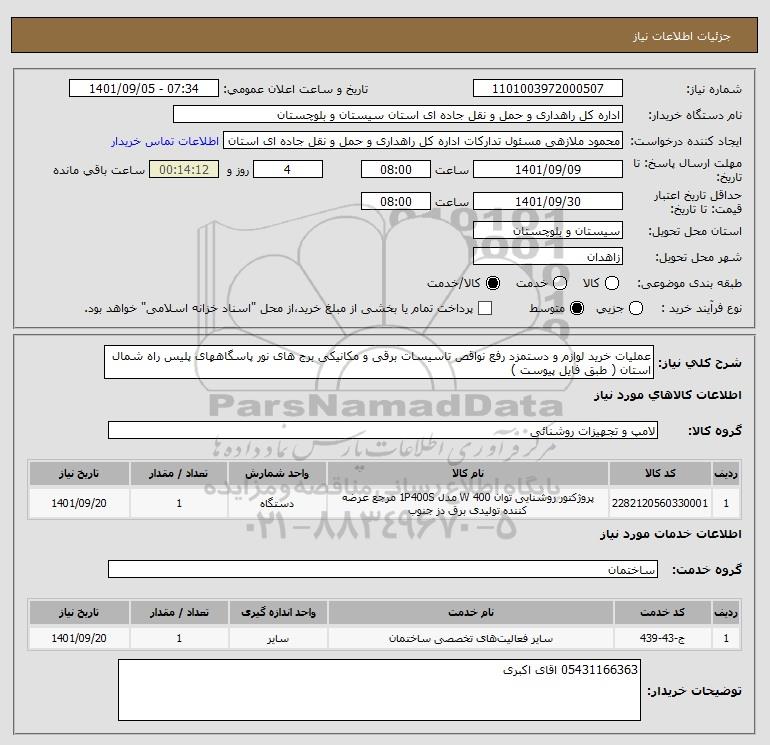Click the goods group field لامپ و تجهیزات روشنائی

pos(383,431)
